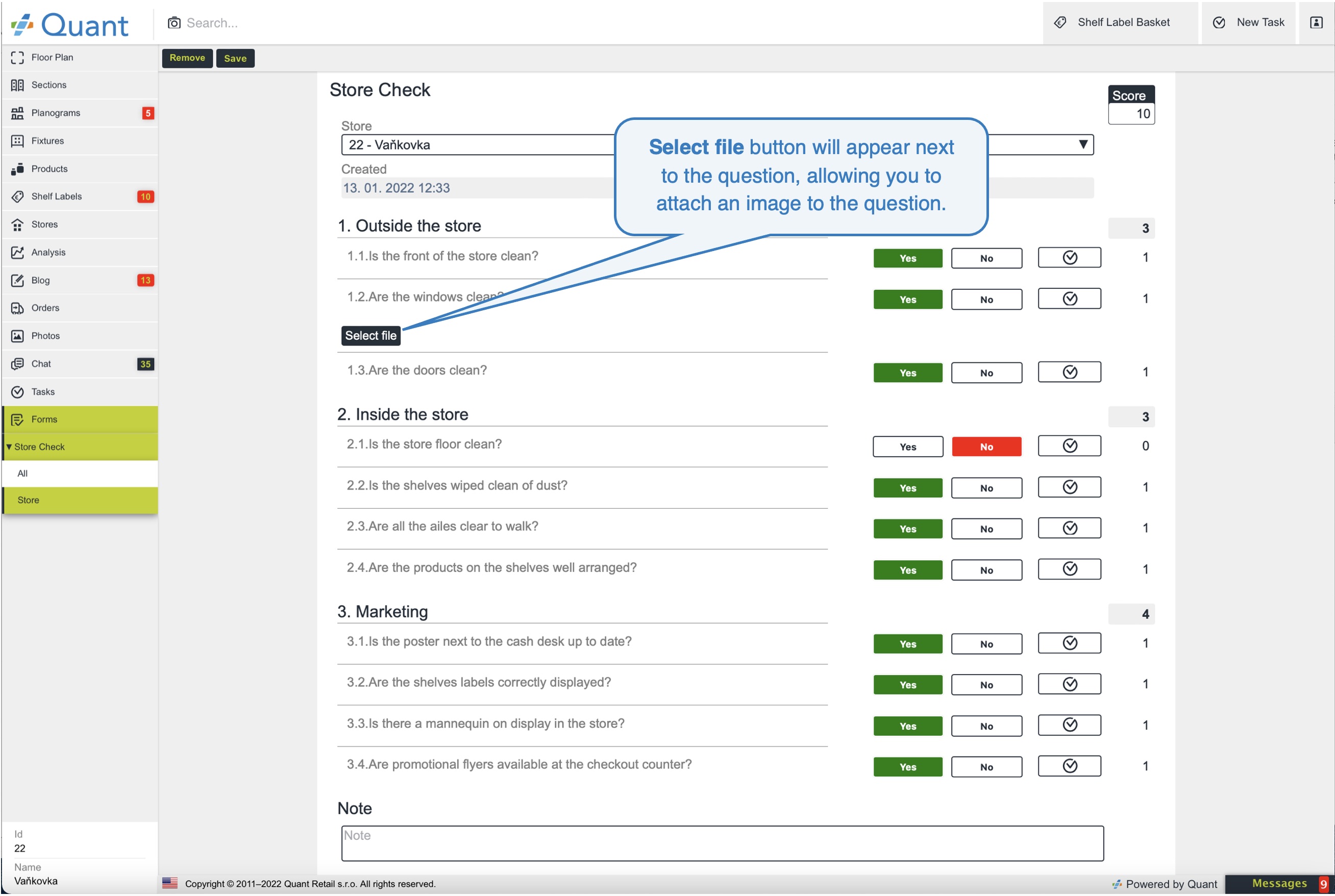The width and height of the screenshot is (1335, 896).
Task: Answer No for 1.3 doors clean
Action: click(x=986, y=373)
